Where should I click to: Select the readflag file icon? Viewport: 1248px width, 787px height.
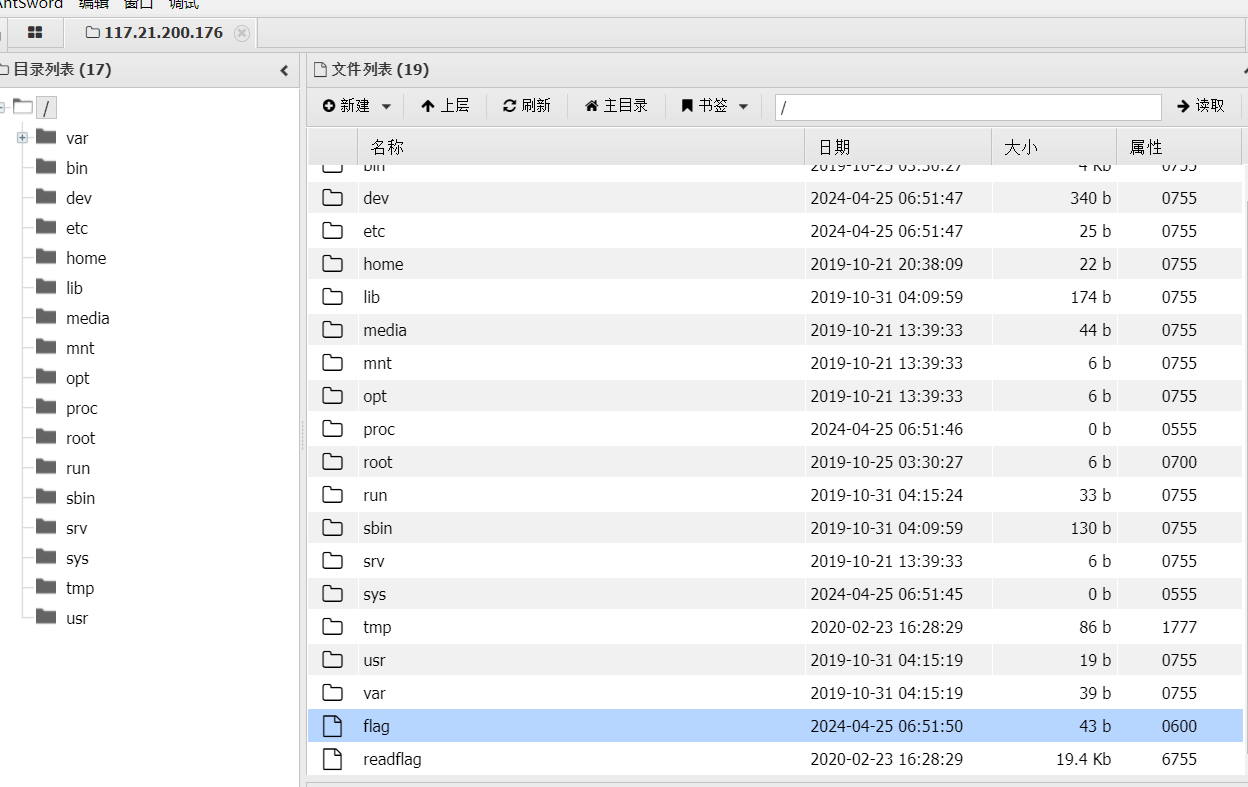pos(333,759)
